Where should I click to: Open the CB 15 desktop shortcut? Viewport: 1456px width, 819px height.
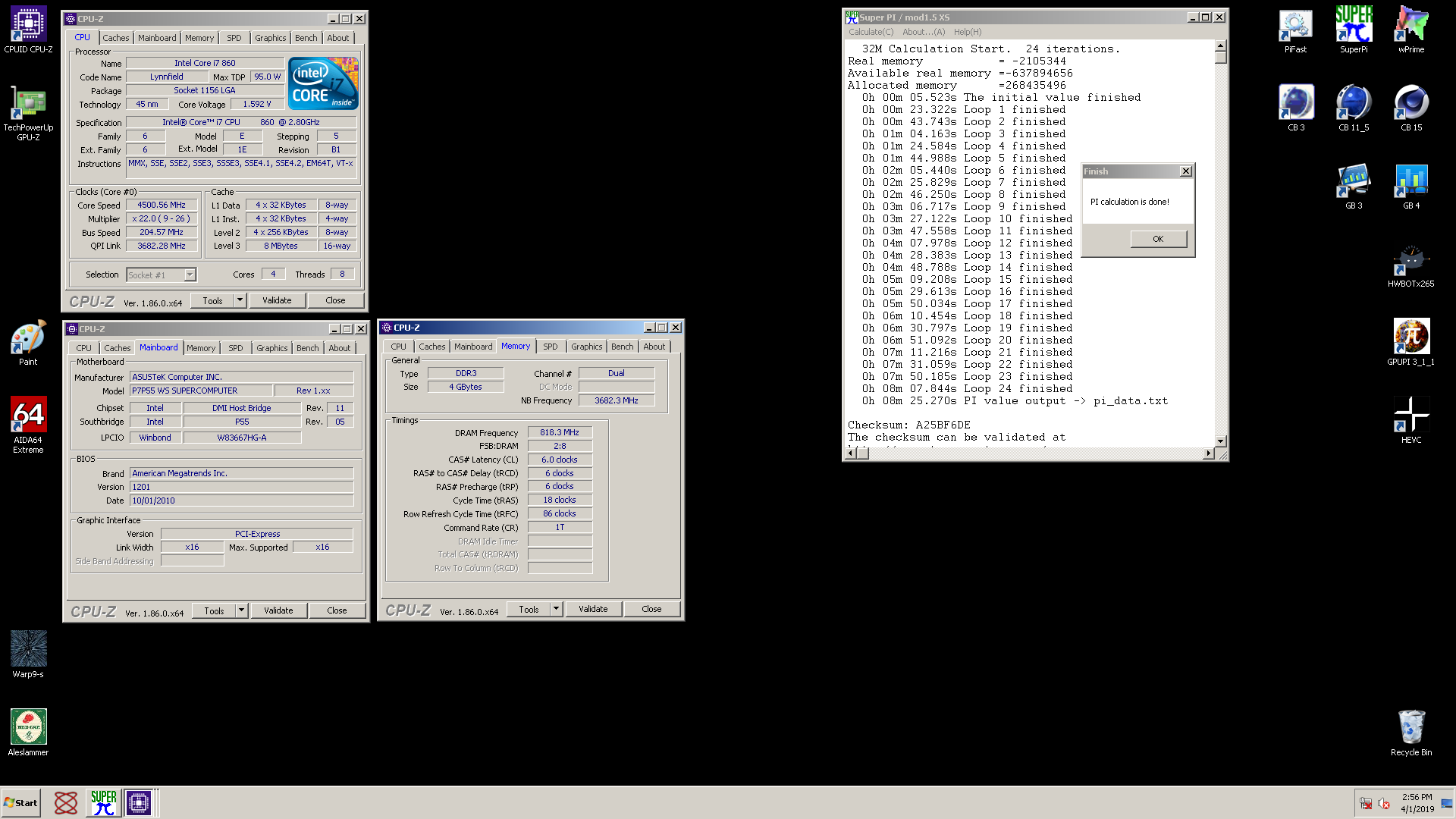1411,108
